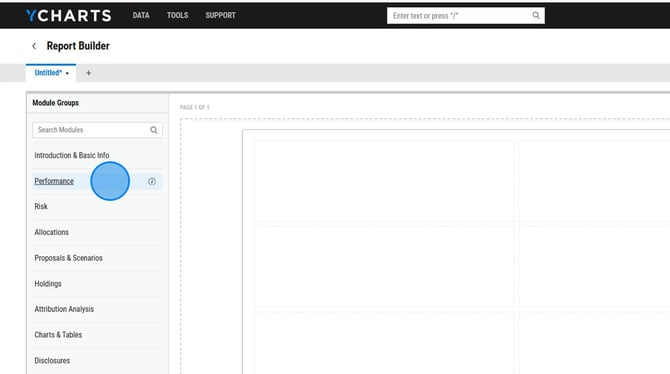Click the PAGE 1 OF 1 label

click(x=195, y=107)
